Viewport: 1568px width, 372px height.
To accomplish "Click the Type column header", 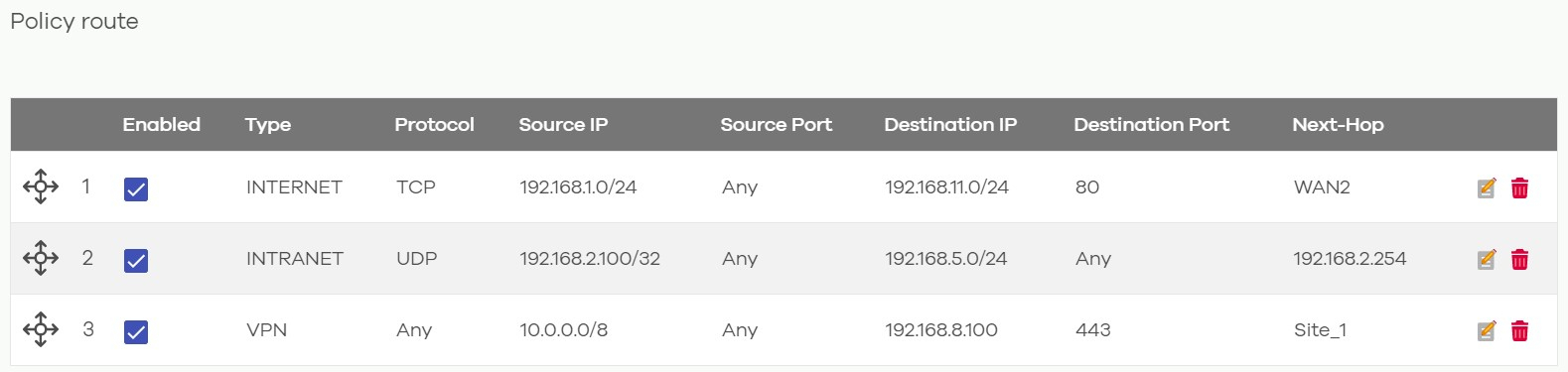I will 268,125.
